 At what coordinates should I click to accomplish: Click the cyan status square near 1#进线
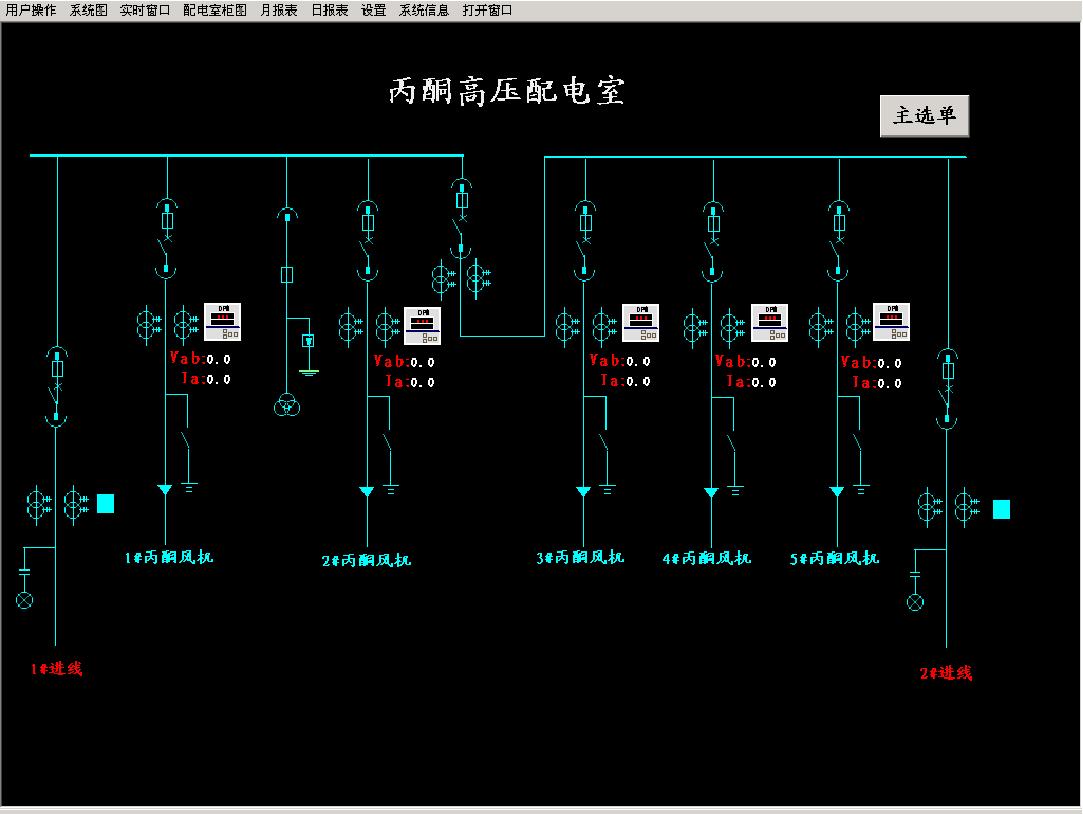coord(105,503)
